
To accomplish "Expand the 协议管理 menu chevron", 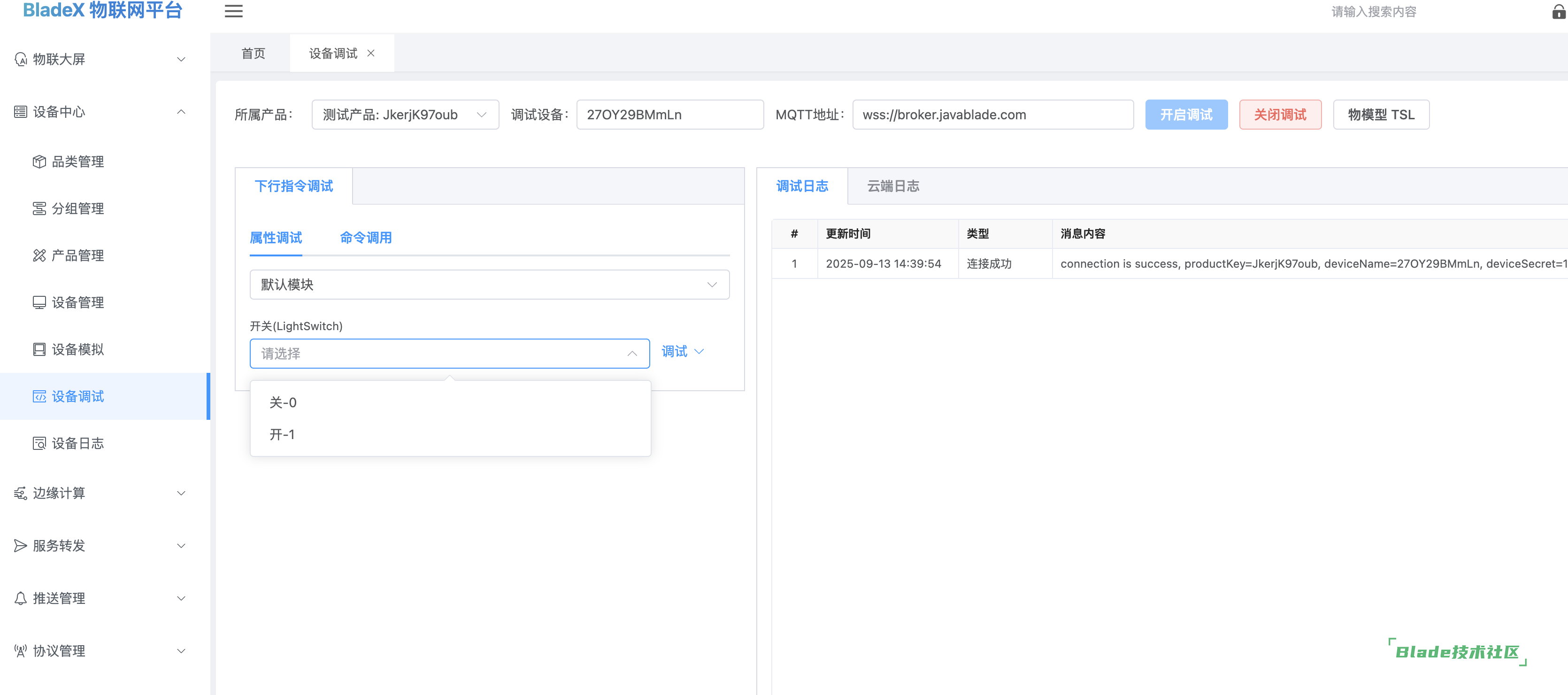I will (x=181, y=651).
